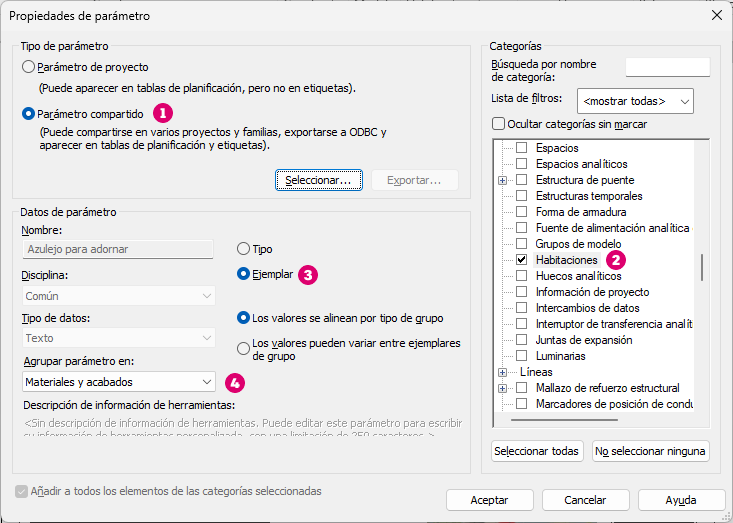The width and height of the screenshot is (733, 523).
Task: Select Parámetro compartido radio option
Action: (28, 113)
